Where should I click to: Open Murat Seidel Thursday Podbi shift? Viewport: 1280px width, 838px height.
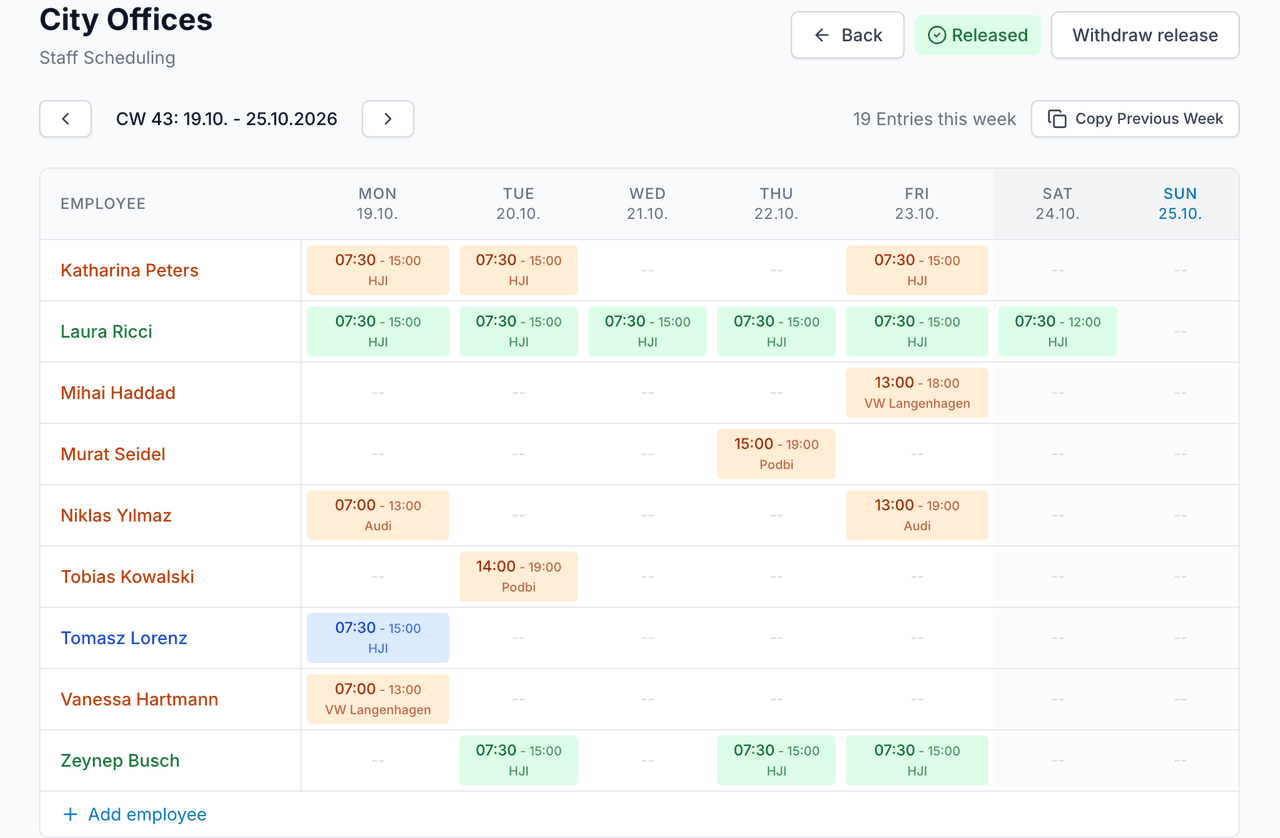click(x=776, y=454)
